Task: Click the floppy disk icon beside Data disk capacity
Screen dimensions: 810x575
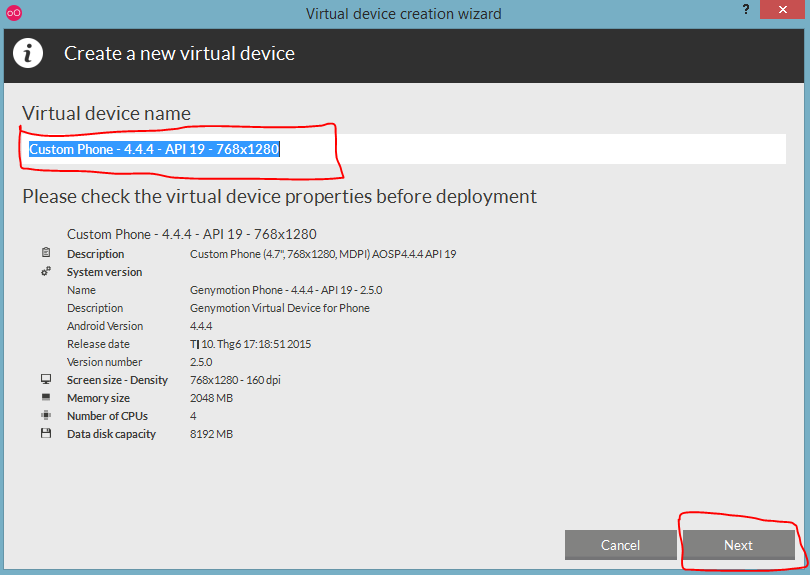Action: pos(46,433)
